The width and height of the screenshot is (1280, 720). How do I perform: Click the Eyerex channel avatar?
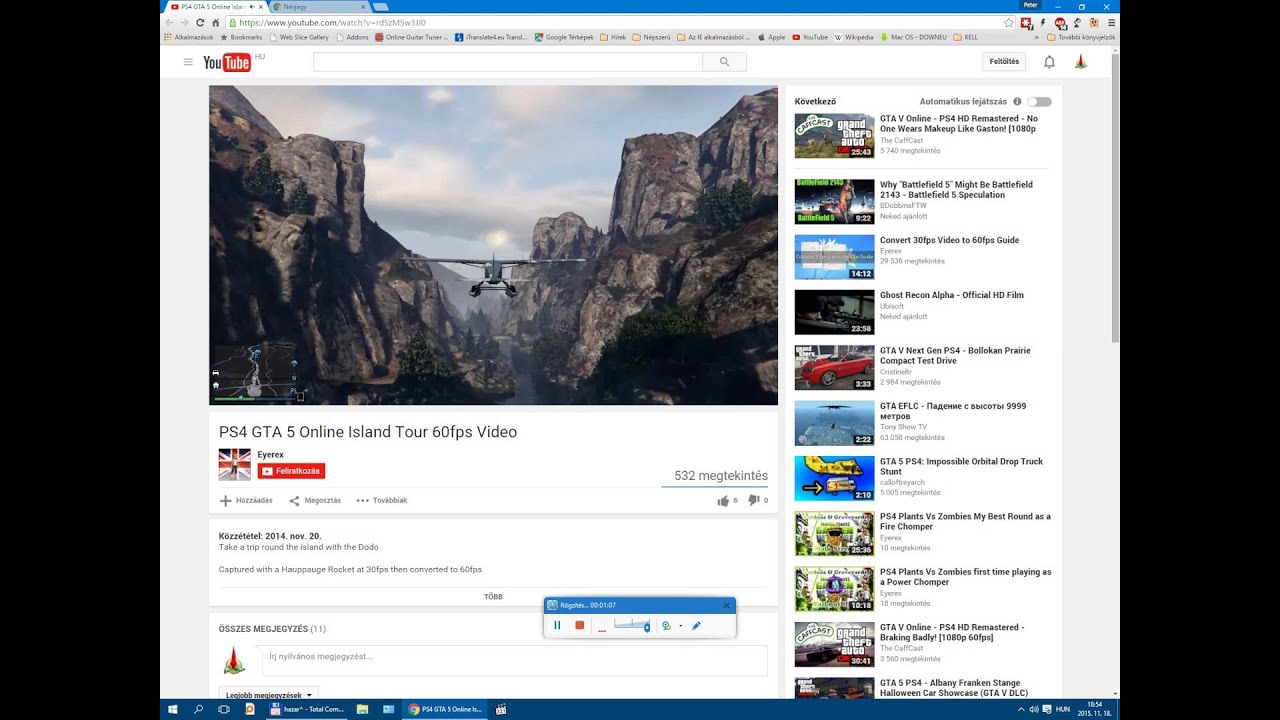pos(235,464)
